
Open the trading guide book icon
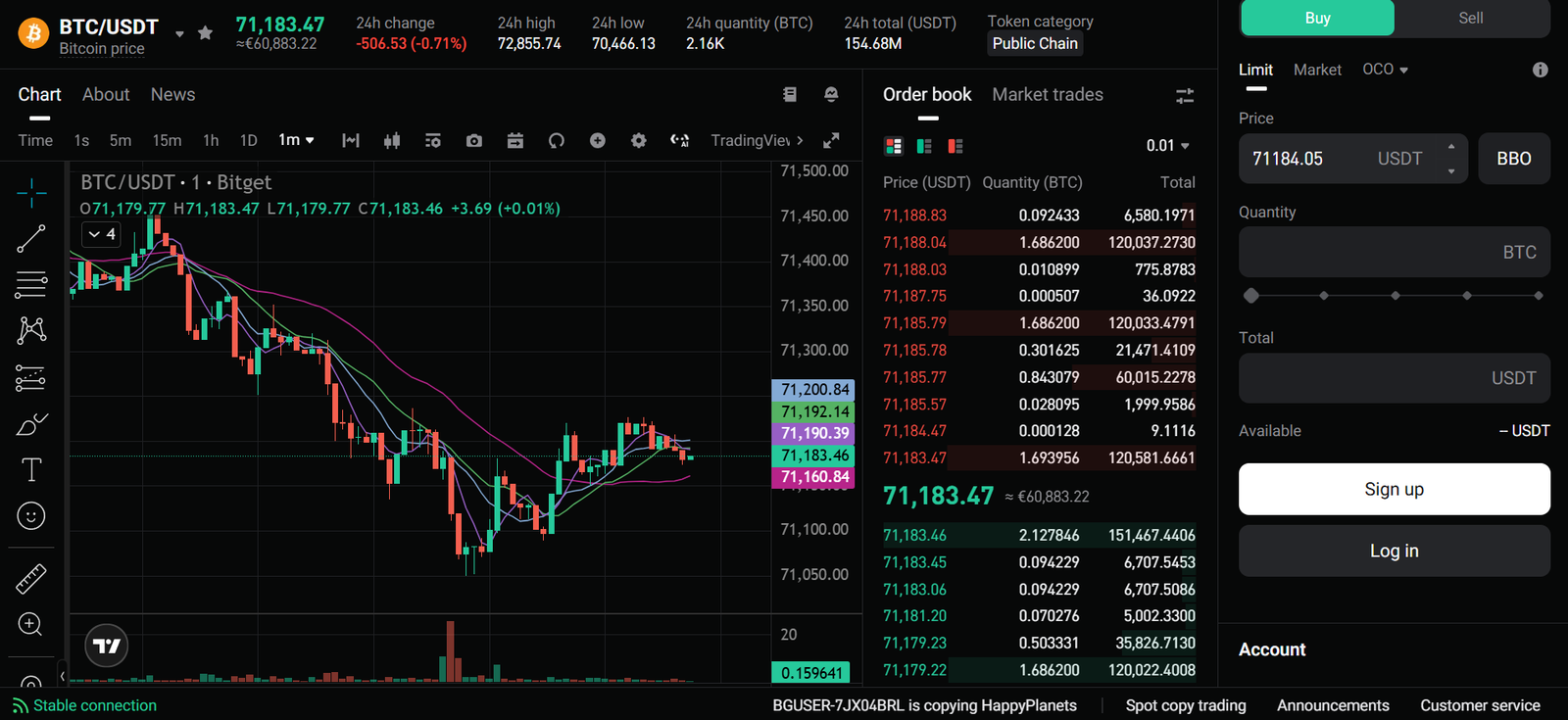(x=790, y=94)
